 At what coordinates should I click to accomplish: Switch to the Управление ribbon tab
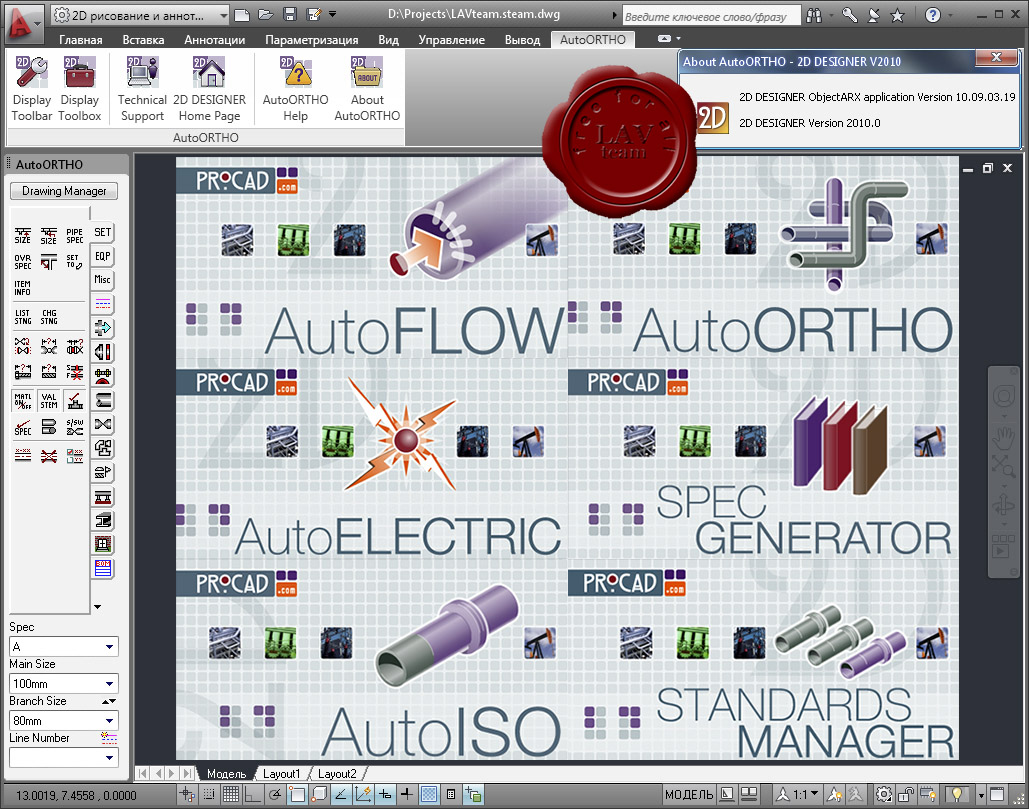point(452,39)
